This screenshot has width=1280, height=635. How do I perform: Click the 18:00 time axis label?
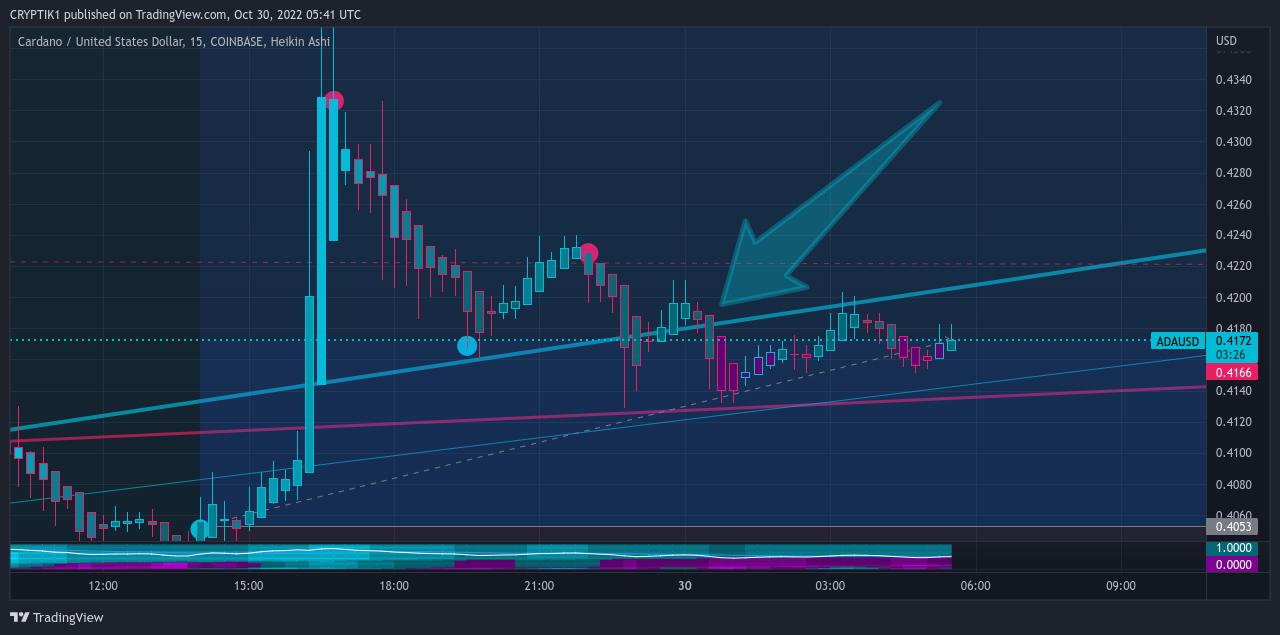394,586
